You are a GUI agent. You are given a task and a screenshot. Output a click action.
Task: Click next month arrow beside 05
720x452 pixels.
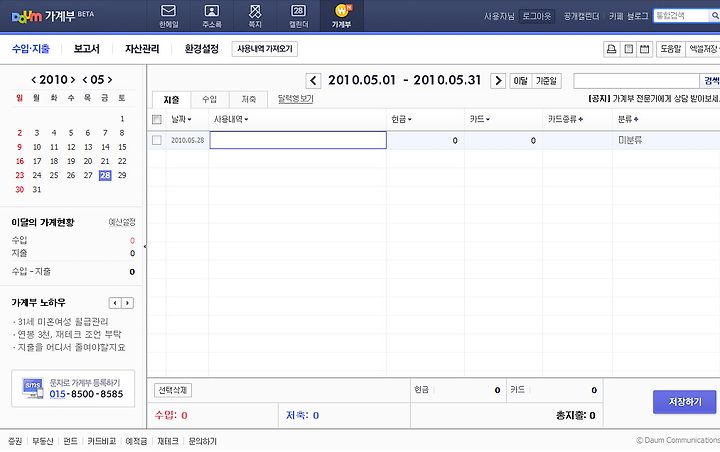(110, 80)
